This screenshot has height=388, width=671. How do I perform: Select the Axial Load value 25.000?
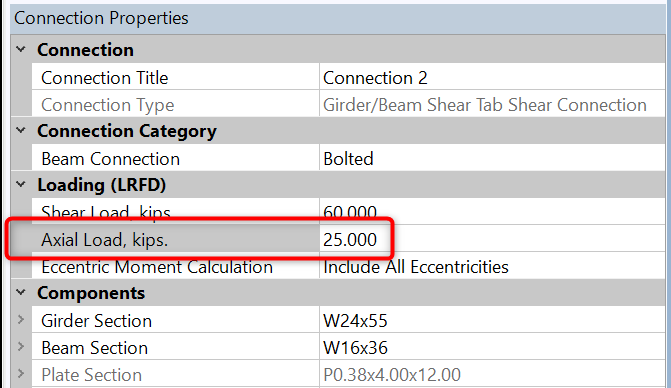[x=350, y=240]
